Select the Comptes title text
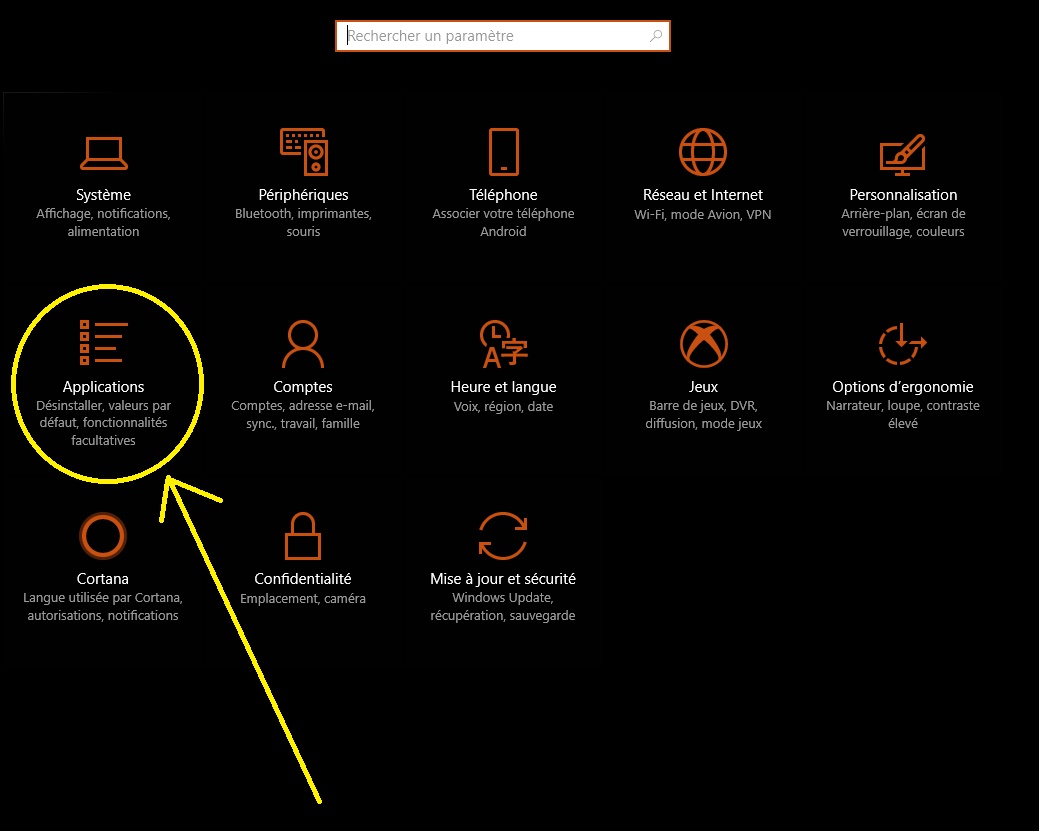 pos(303,387)
